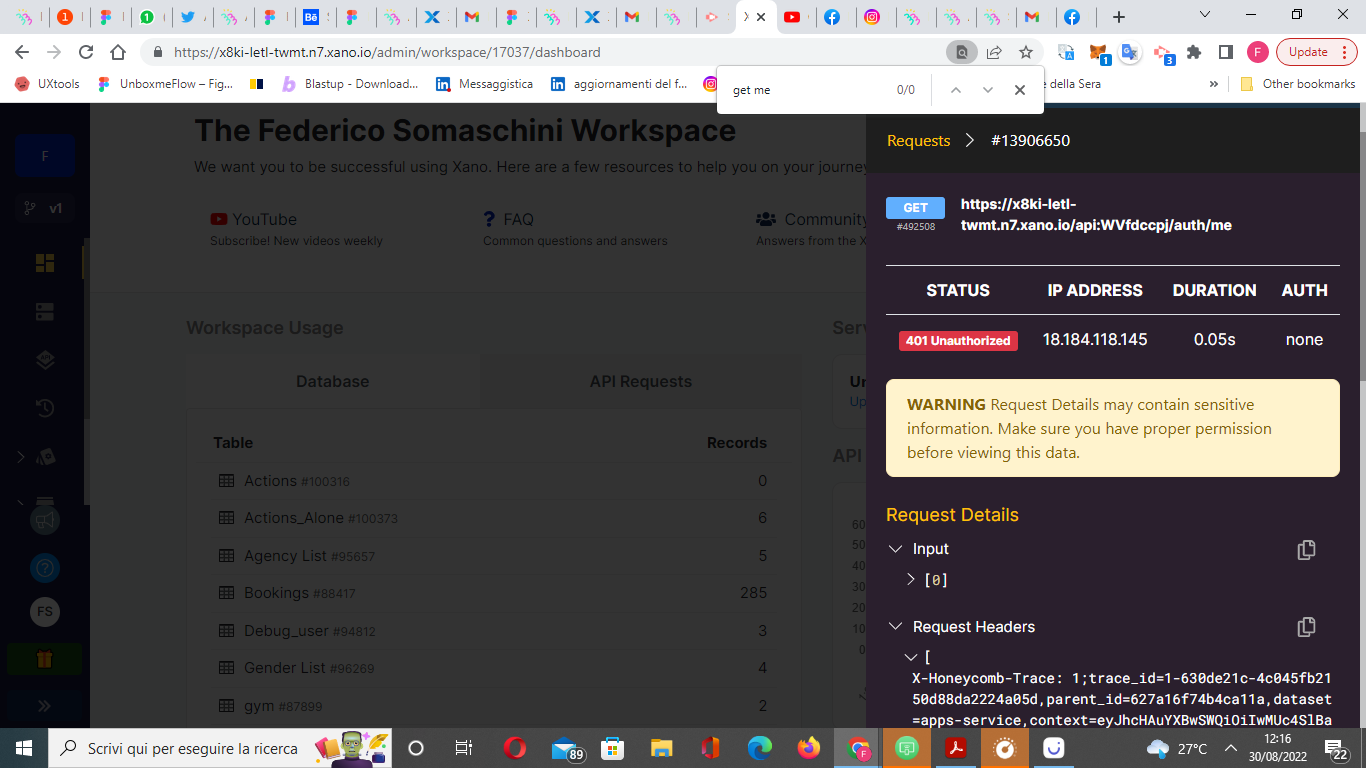1366x768 pixels.
Task: Close the find-in-page bar
Action: coord(1020,90)
